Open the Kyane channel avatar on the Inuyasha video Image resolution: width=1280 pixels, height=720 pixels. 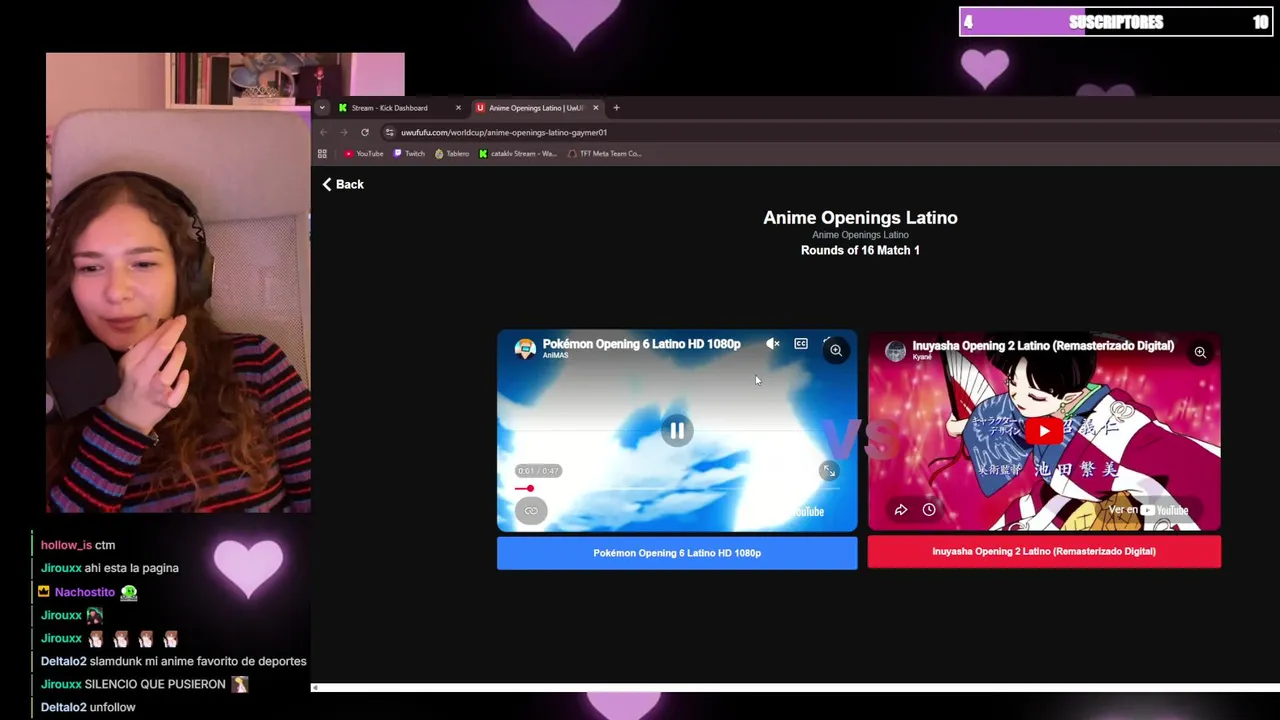895,350
